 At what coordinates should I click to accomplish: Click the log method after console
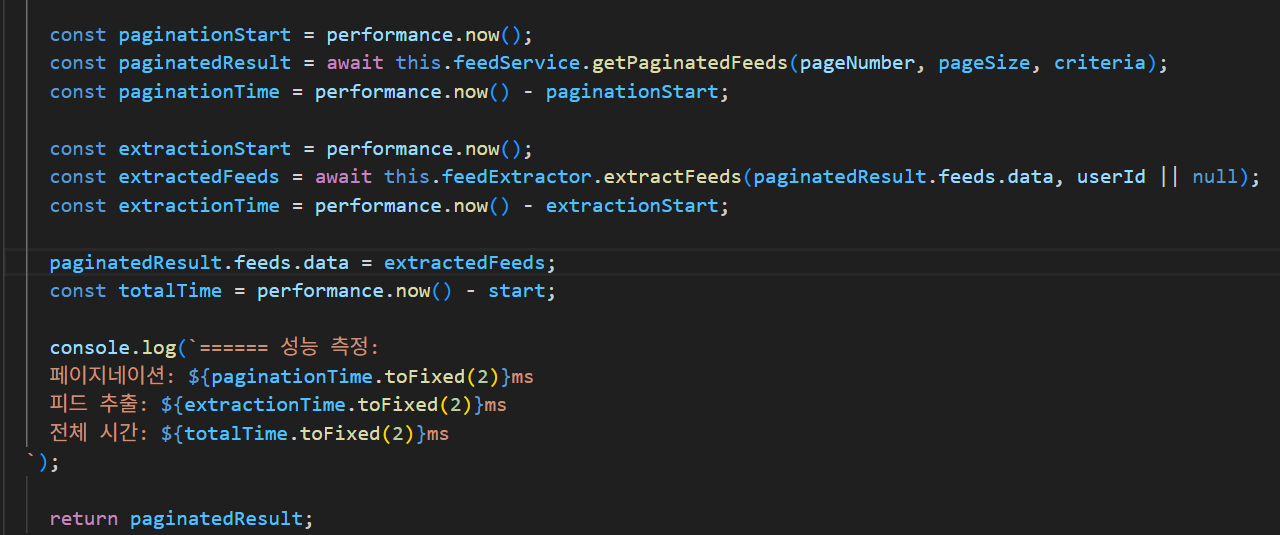pos(159,348)
